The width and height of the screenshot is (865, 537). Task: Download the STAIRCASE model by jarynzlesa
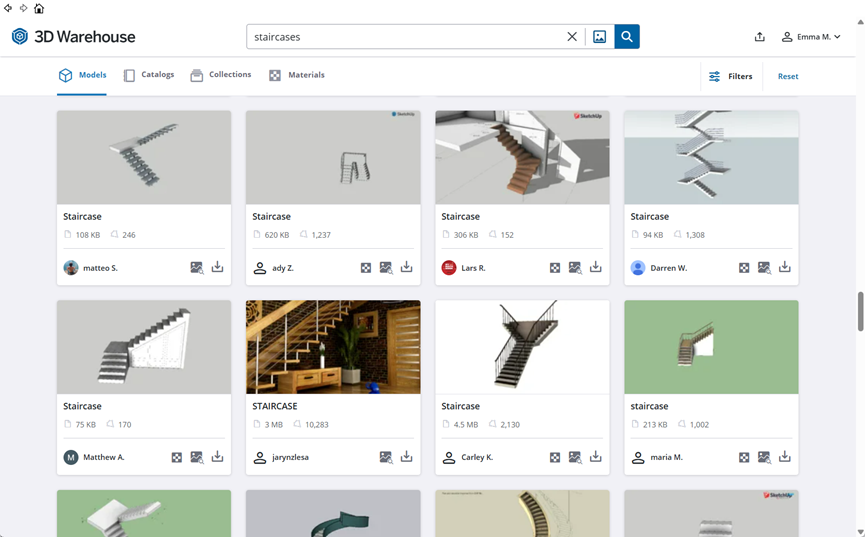coord(406,457)
